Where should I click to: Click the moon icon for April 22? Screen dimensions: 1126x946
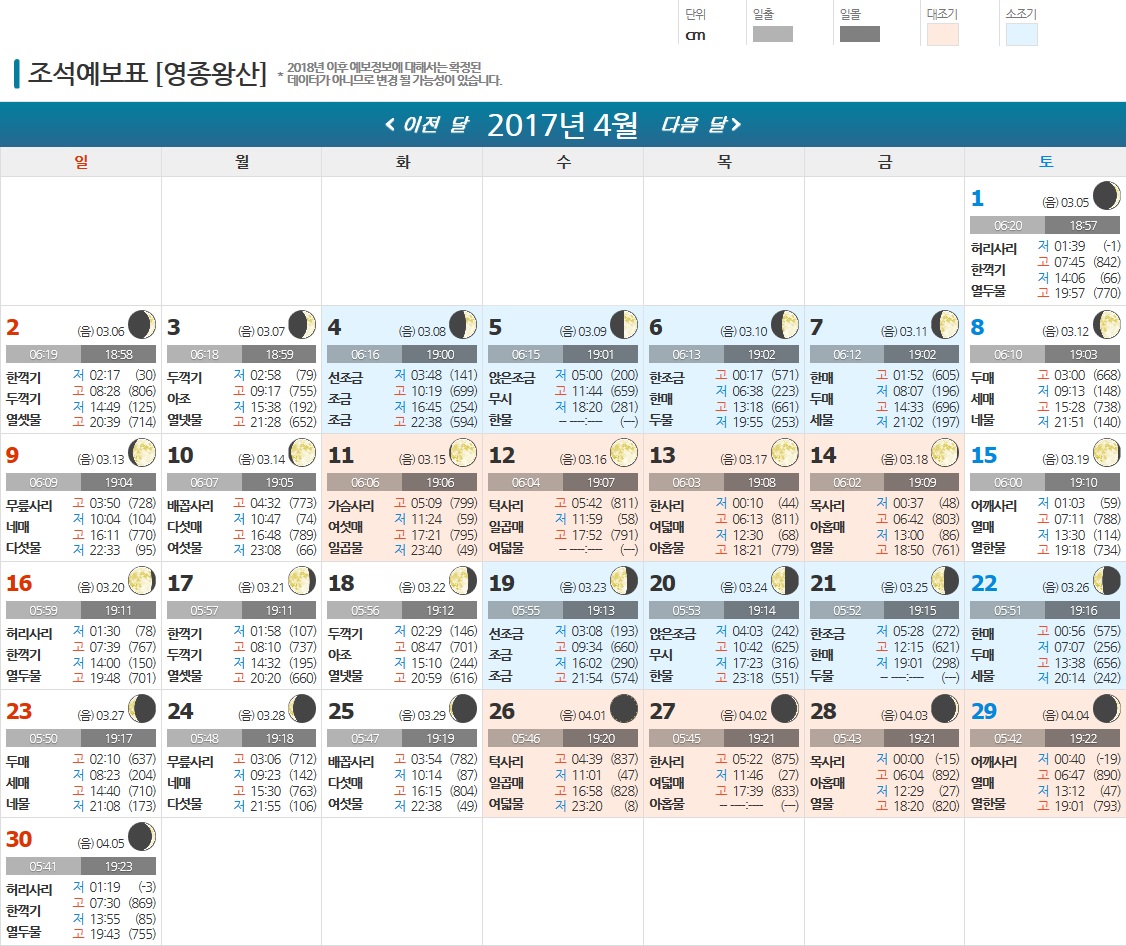[1107, 580]
